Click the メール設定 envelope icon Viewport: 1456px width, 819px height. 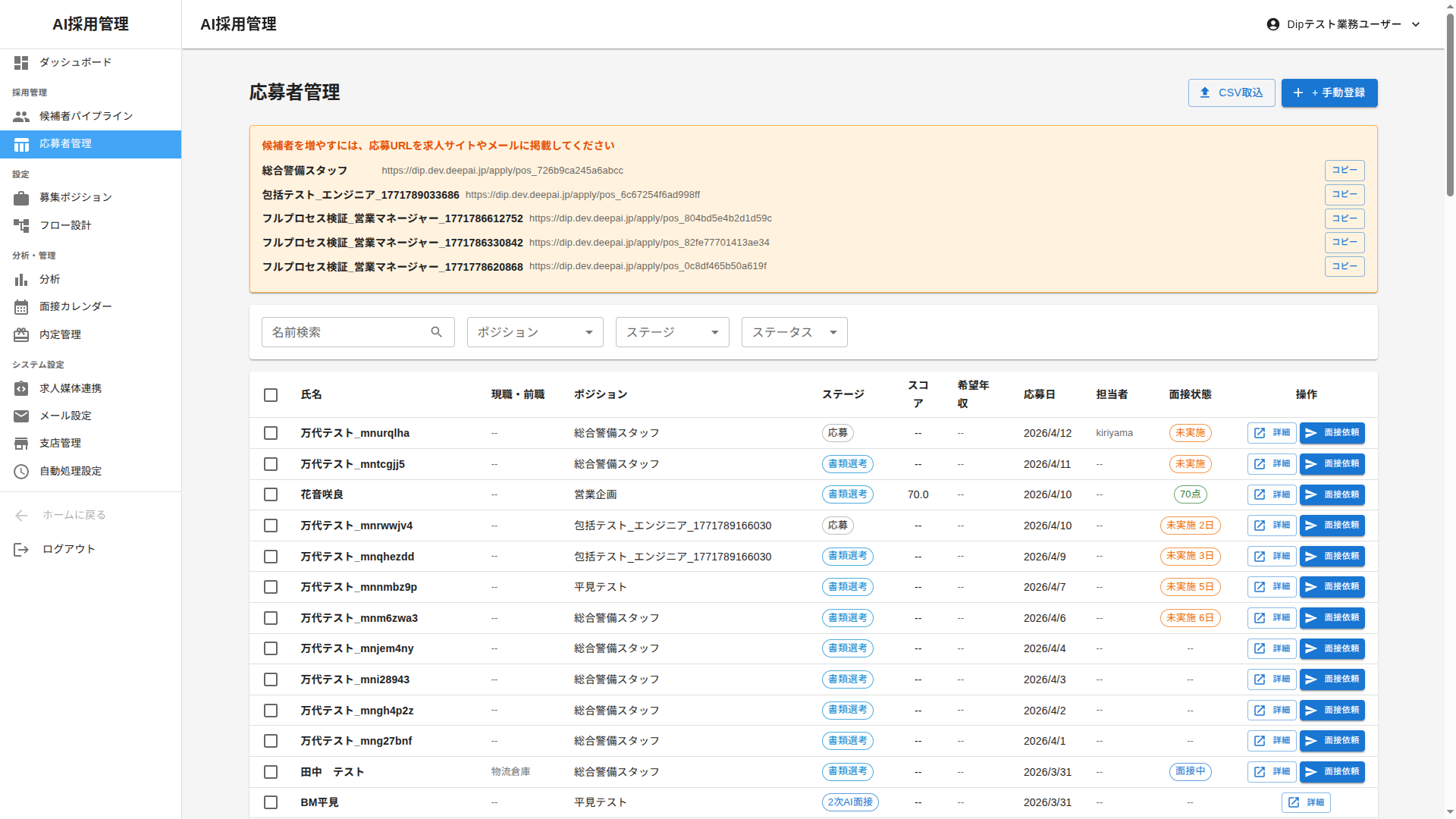[x=21, y=416]
